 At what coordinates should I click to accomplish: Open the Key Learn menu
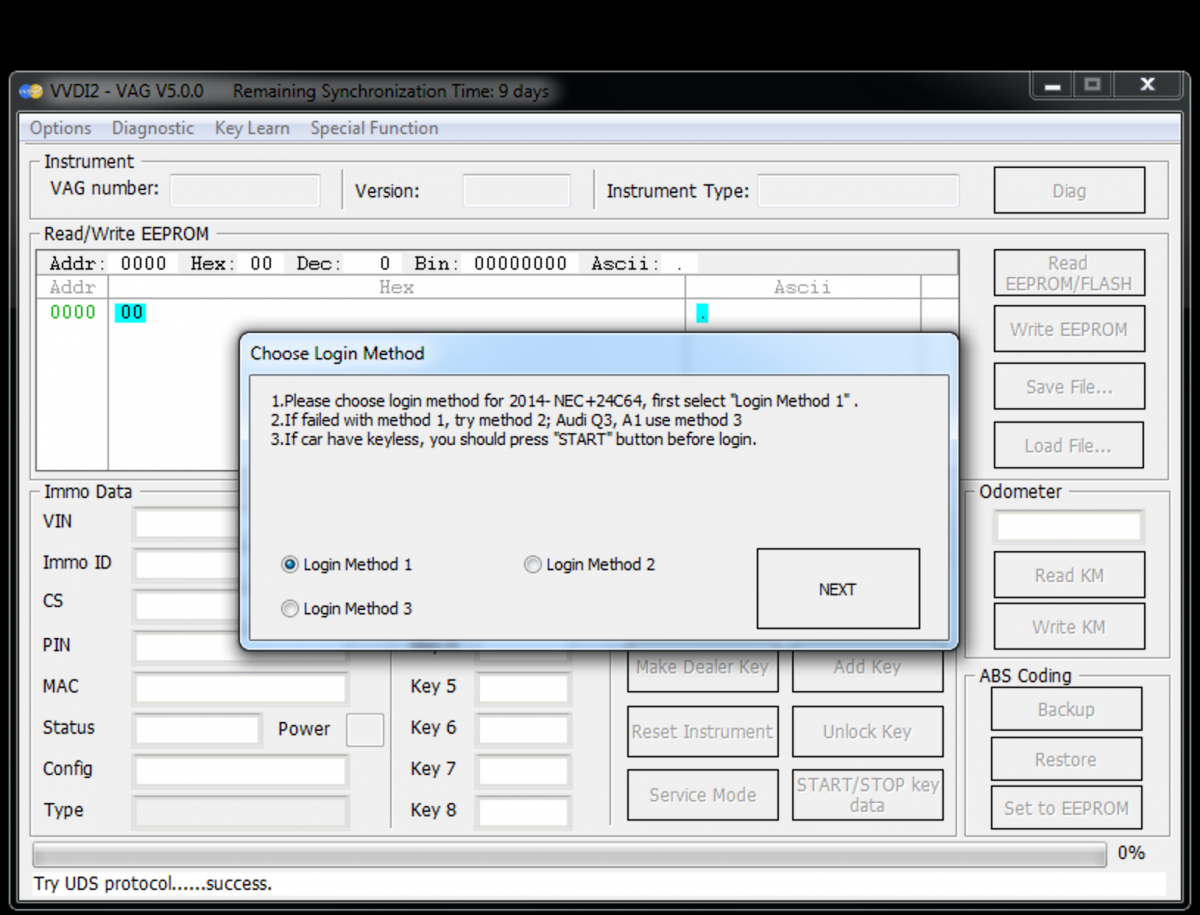(252, 128)
